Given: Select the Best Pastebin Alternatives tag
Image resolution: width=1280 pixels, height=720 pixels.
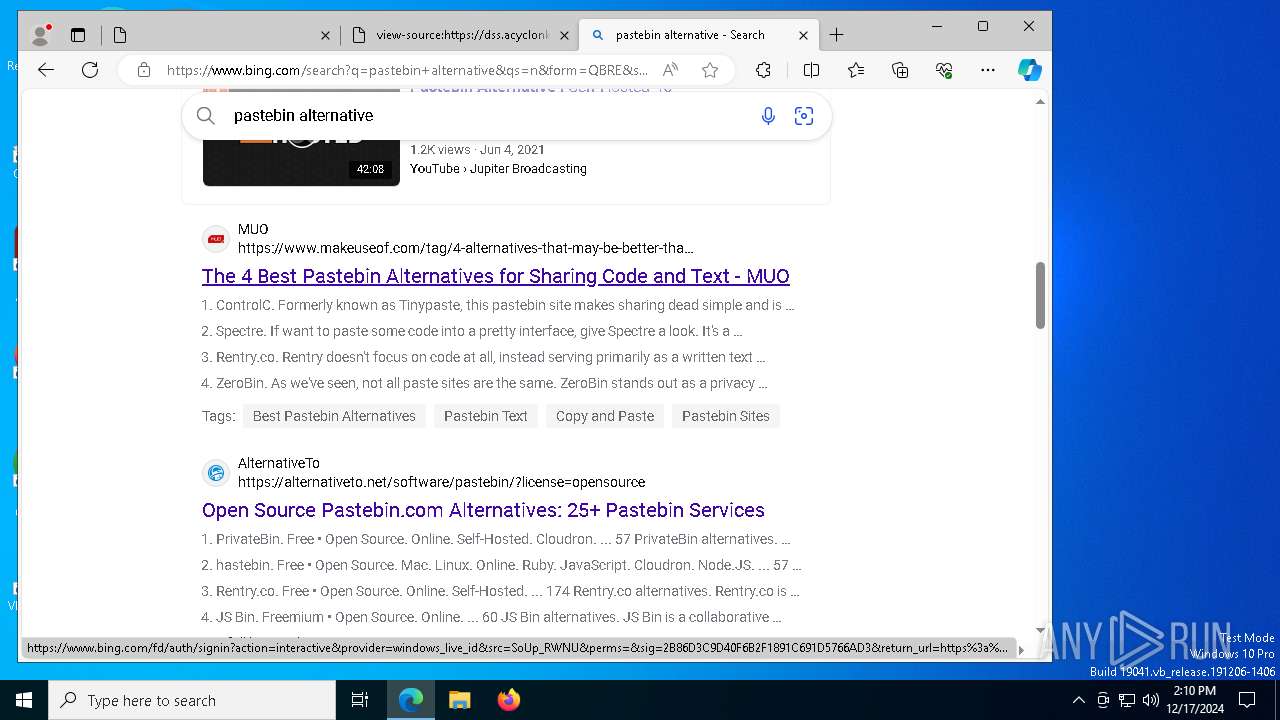Looking at the screenshot, I should pyautogui.click(x=334, y=416).
